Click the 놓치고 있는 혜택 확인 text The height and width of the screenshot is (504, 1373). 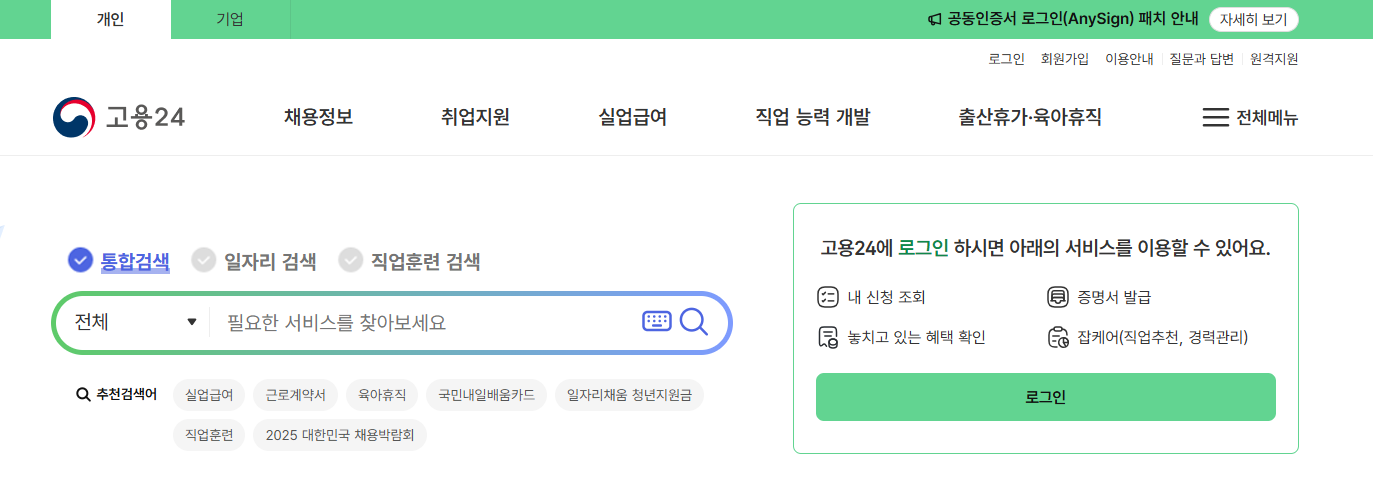916,337
